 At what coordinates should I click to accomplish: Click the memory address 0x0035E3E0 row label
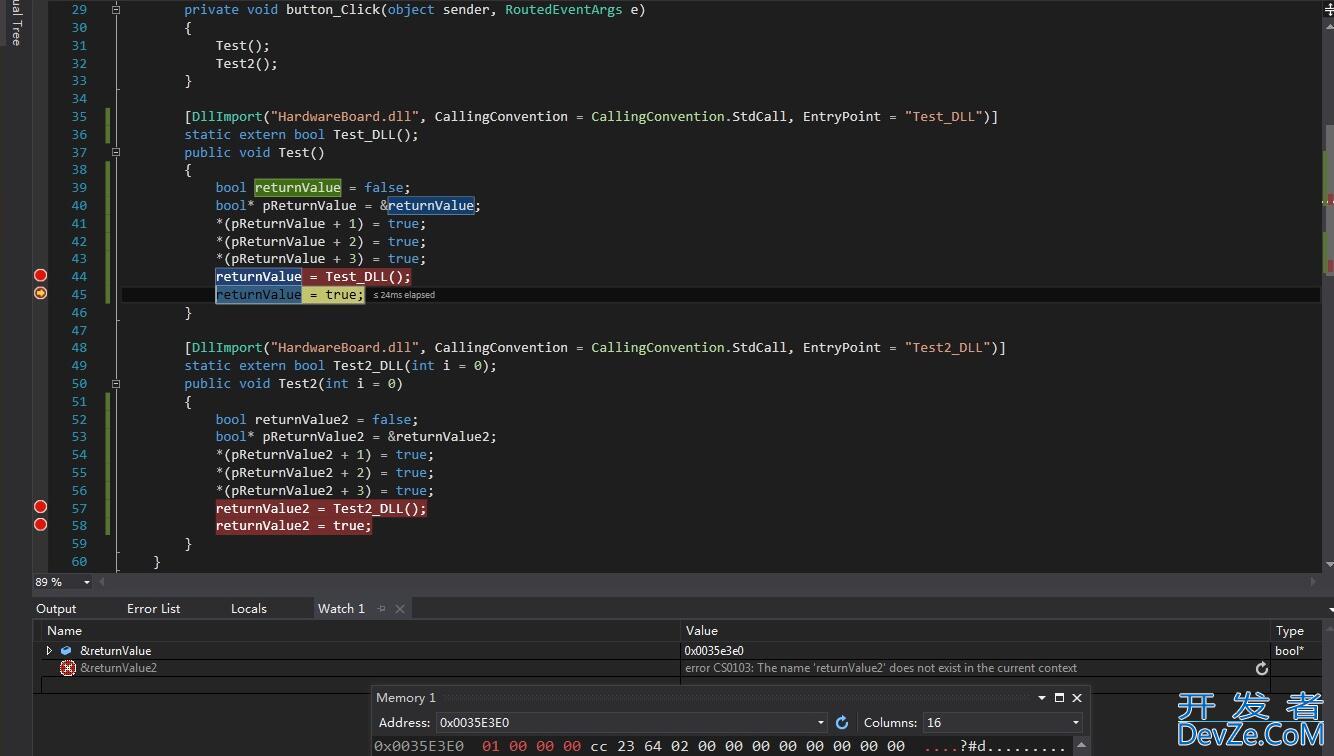(x=419, y=746)
